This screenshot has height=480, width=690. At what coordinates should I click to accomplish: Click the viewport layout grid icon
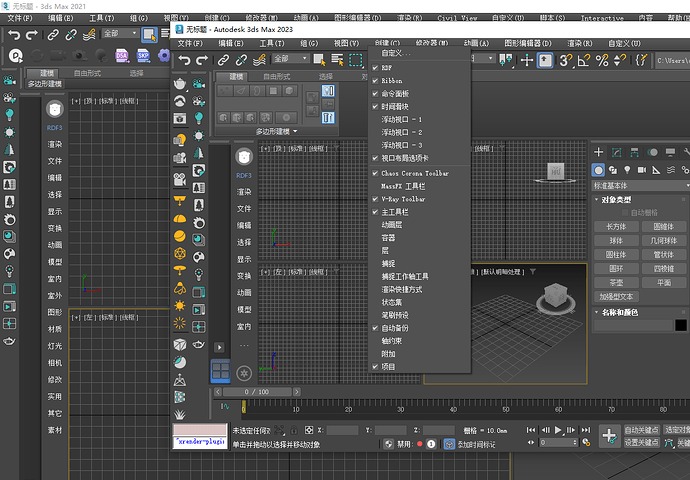tap(220, 370)
